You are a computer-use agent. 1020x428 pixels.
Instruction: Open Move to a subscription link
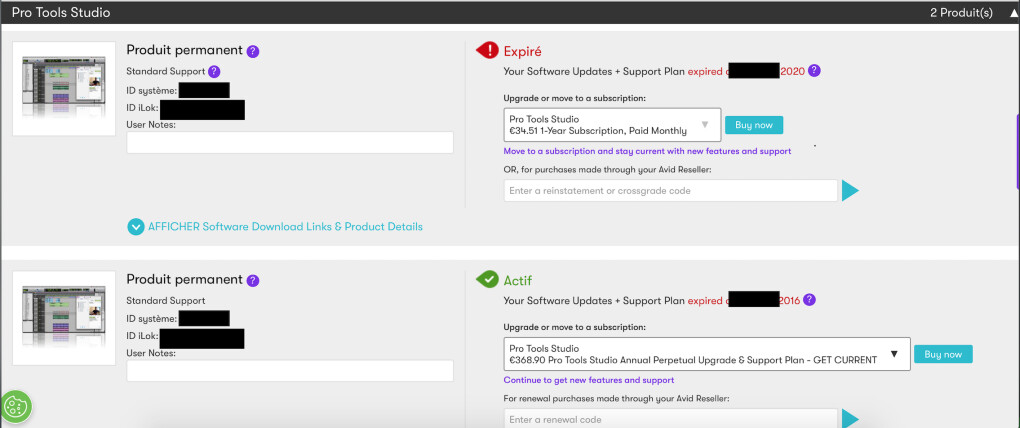[647, 151]
